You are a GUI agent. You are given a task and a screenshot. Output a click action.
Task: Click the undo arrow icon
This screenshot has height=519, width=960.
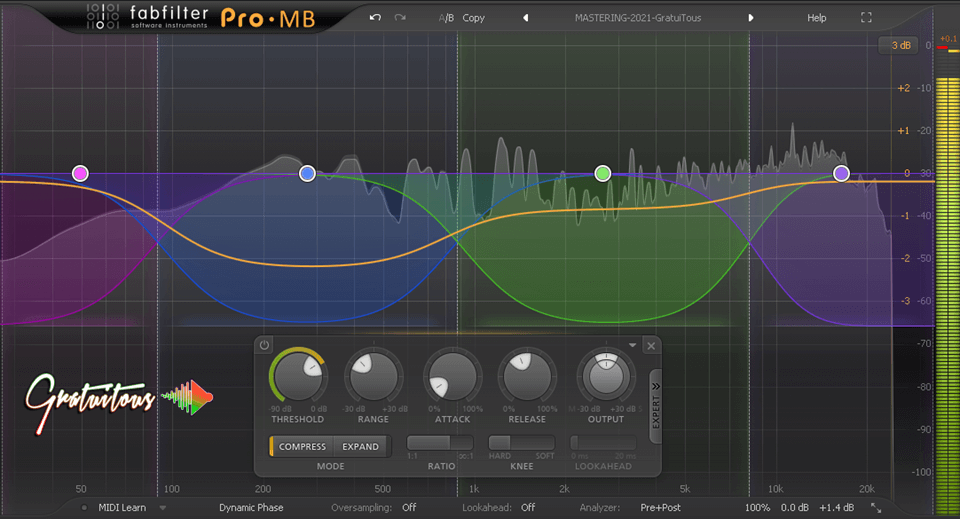(375, 18)
